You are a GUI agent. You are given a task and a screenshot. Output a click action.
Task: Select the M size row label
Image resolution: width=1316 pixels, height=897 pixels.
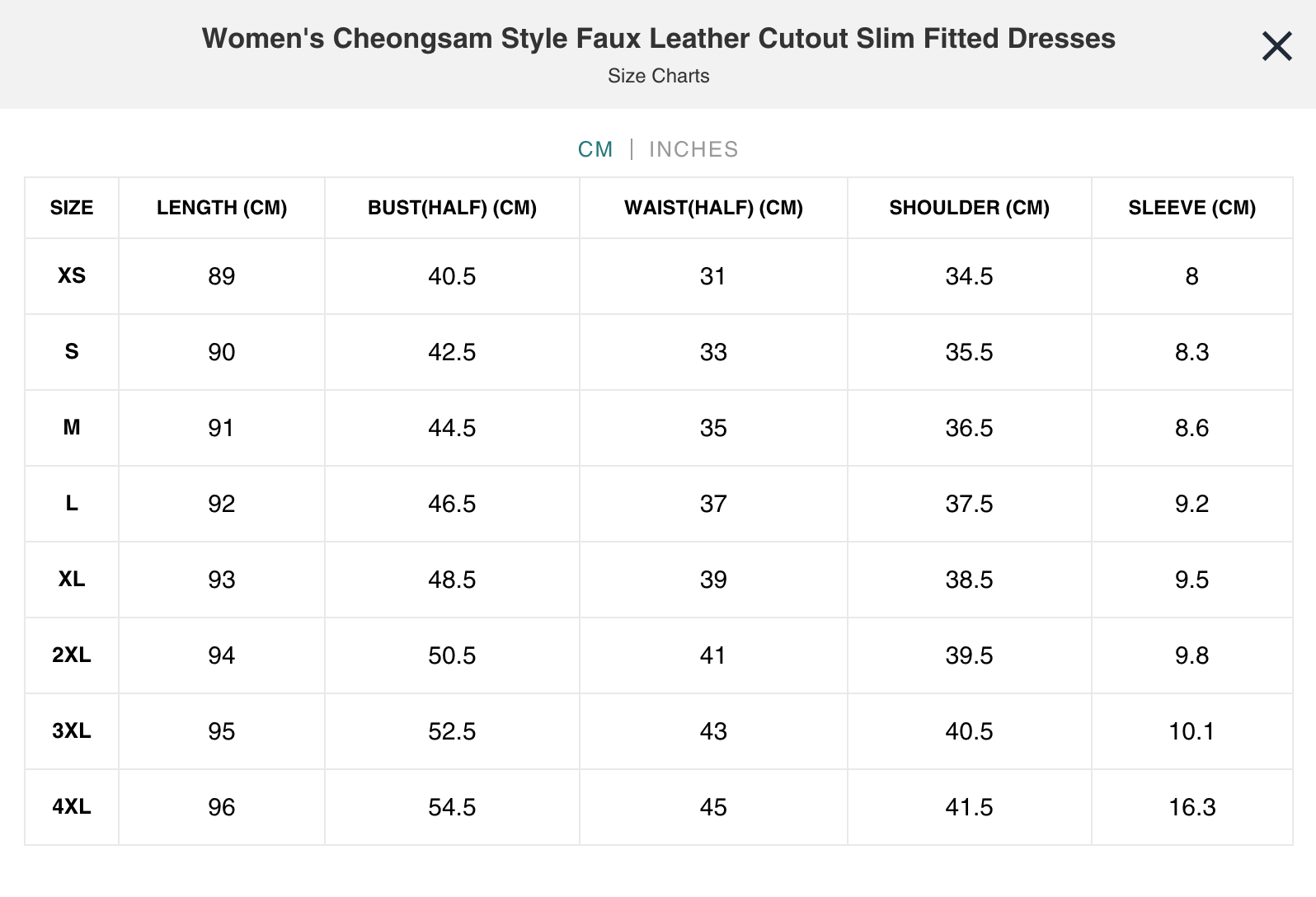coord(72,428)
